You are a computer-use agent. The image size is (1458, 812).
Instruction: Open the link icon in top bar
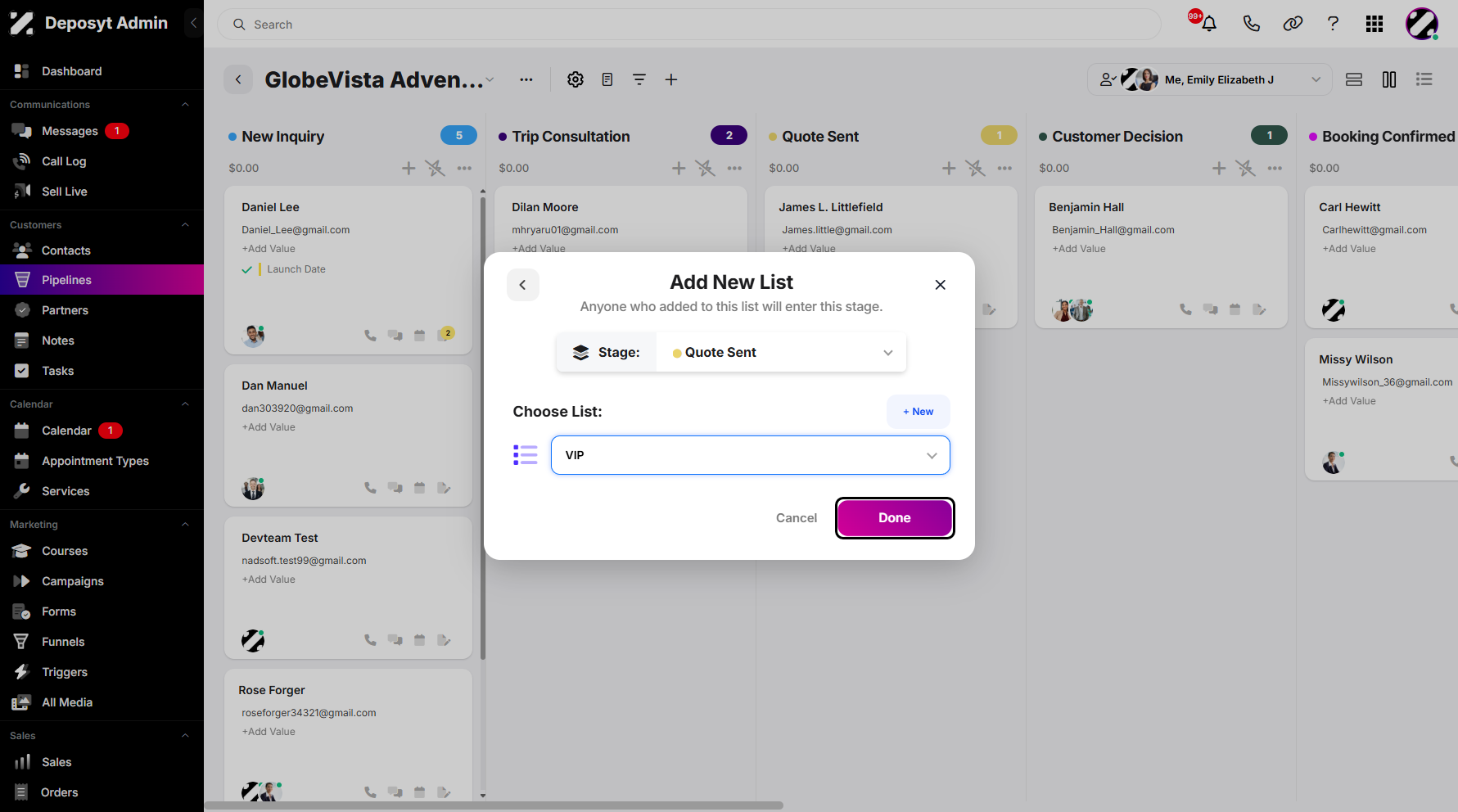point(1293,24)
